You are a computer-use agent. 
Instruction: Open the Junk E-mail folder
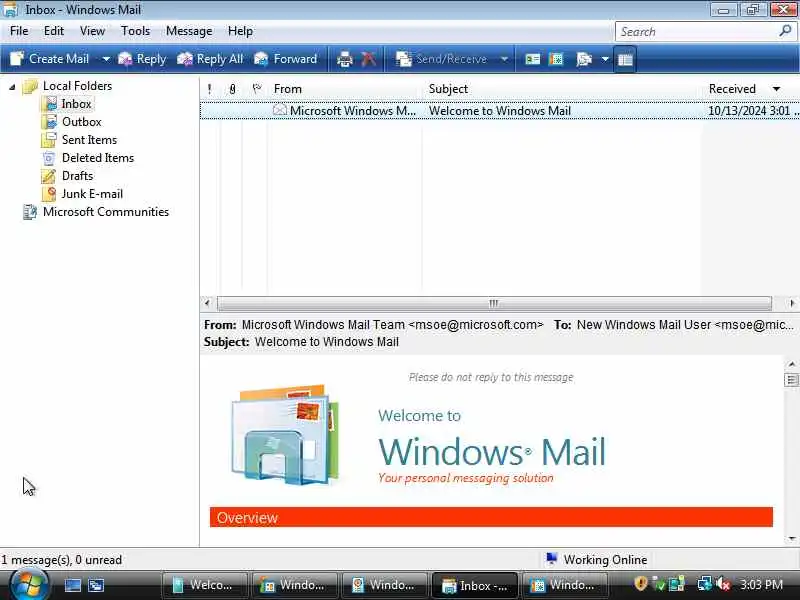point(92,194)
